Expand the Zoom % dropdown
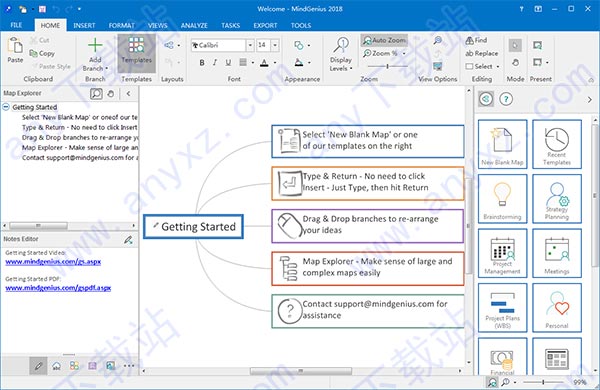 click(404, 54)
